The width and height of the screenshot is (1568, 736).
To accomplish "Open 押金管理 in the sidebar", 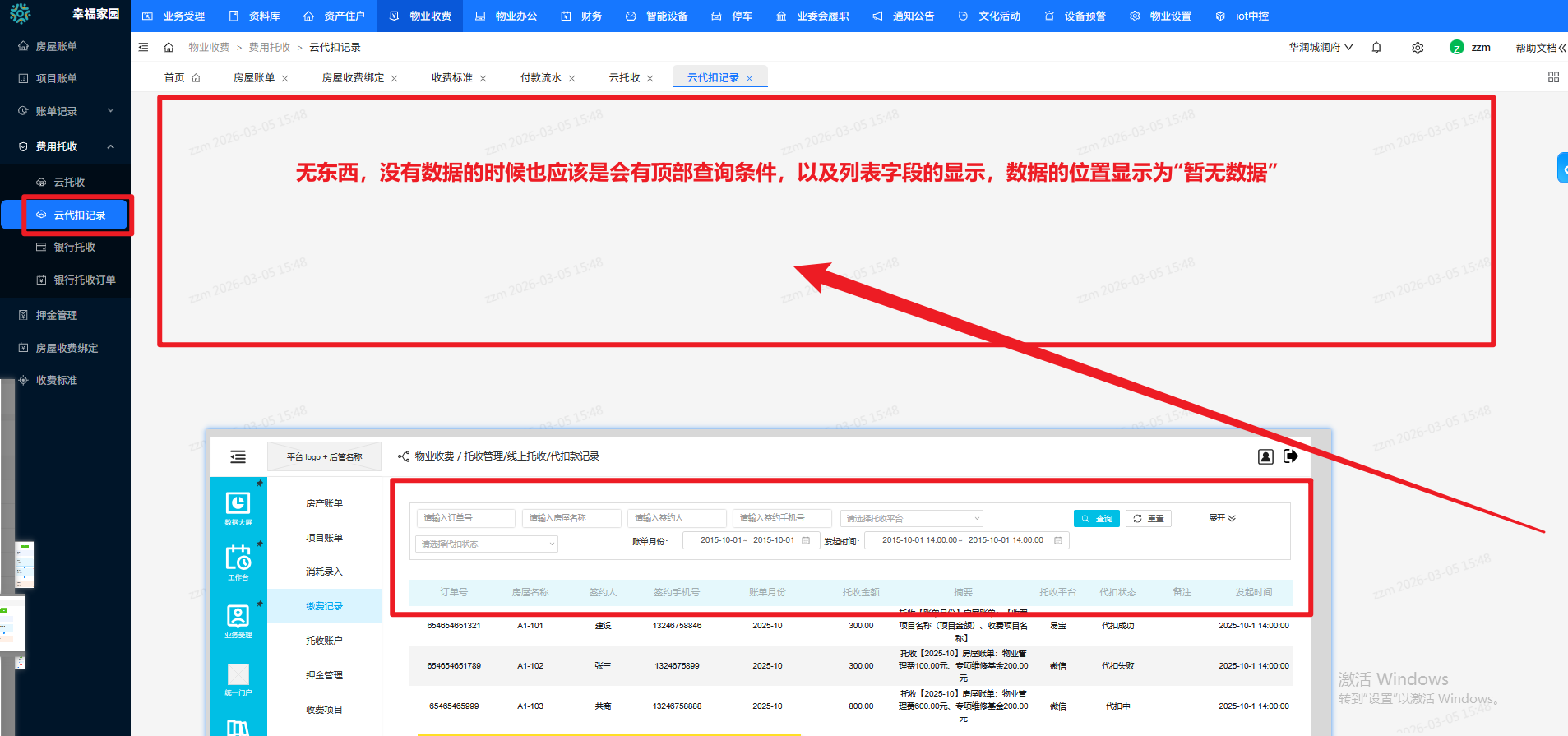I will (56, 315).
